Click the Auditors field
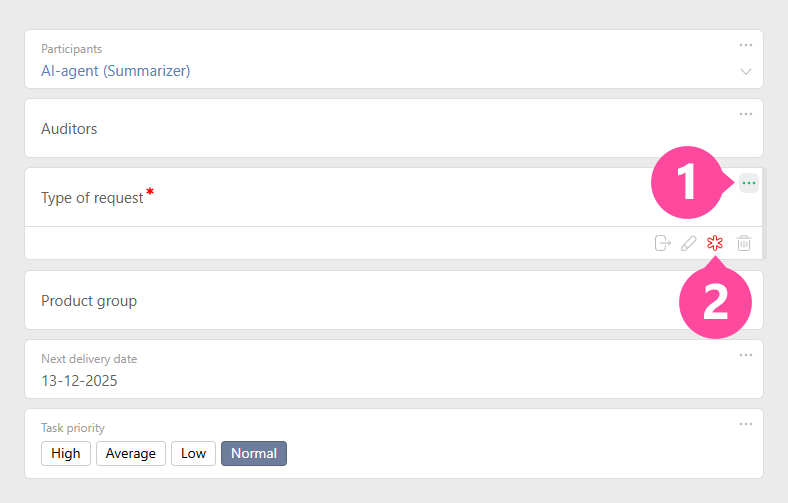Image resolution: width=788 pixels, height=503 pixels. (x=69, y=129)
